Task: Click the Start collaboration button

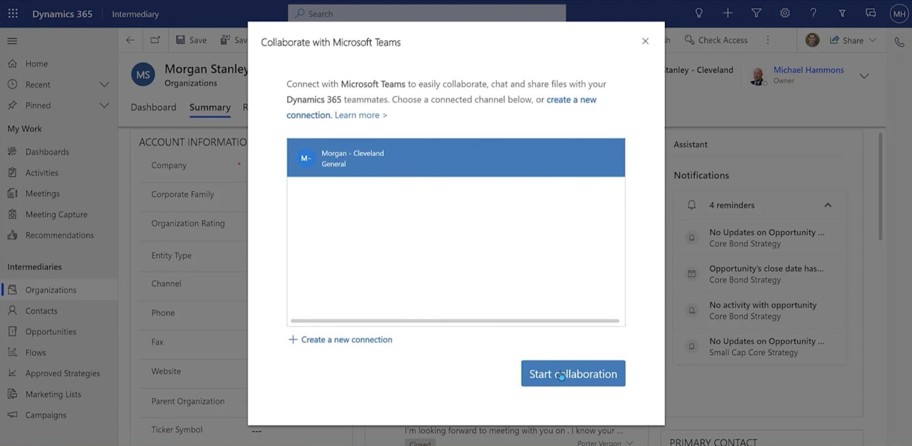Action: [573, 373]
